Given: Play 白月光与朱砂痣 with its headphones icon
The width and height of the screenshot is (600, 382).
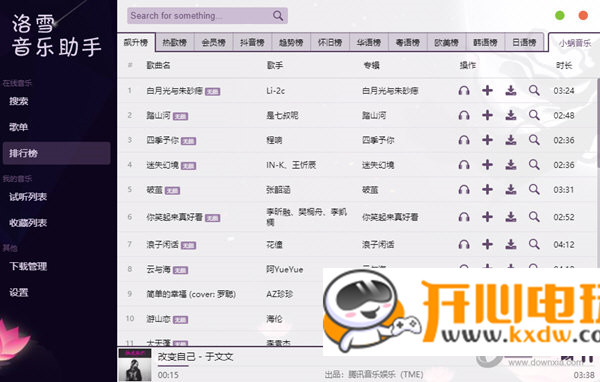Looking at the screenshot, I should 464,91.
